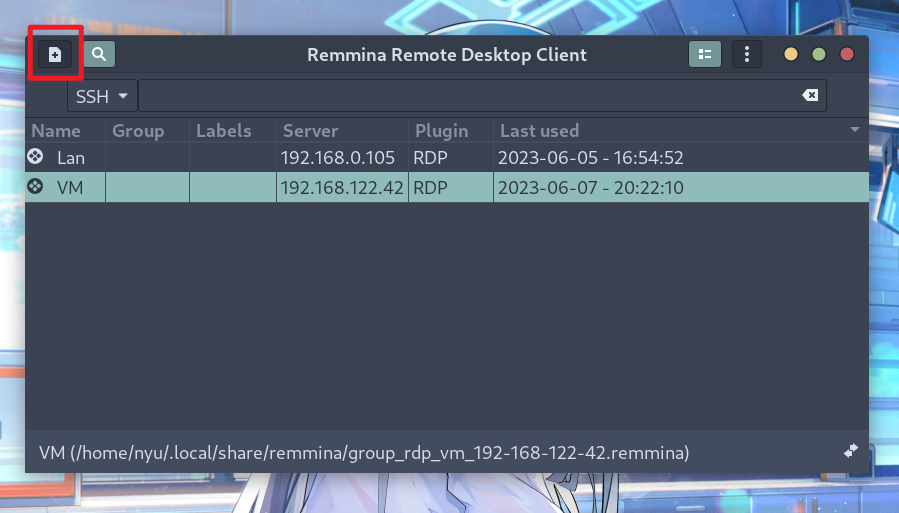Image resolution: width=899 pixels, height=513 pixels.
Task: Maximize the window with green button
Action: (819, 54)
